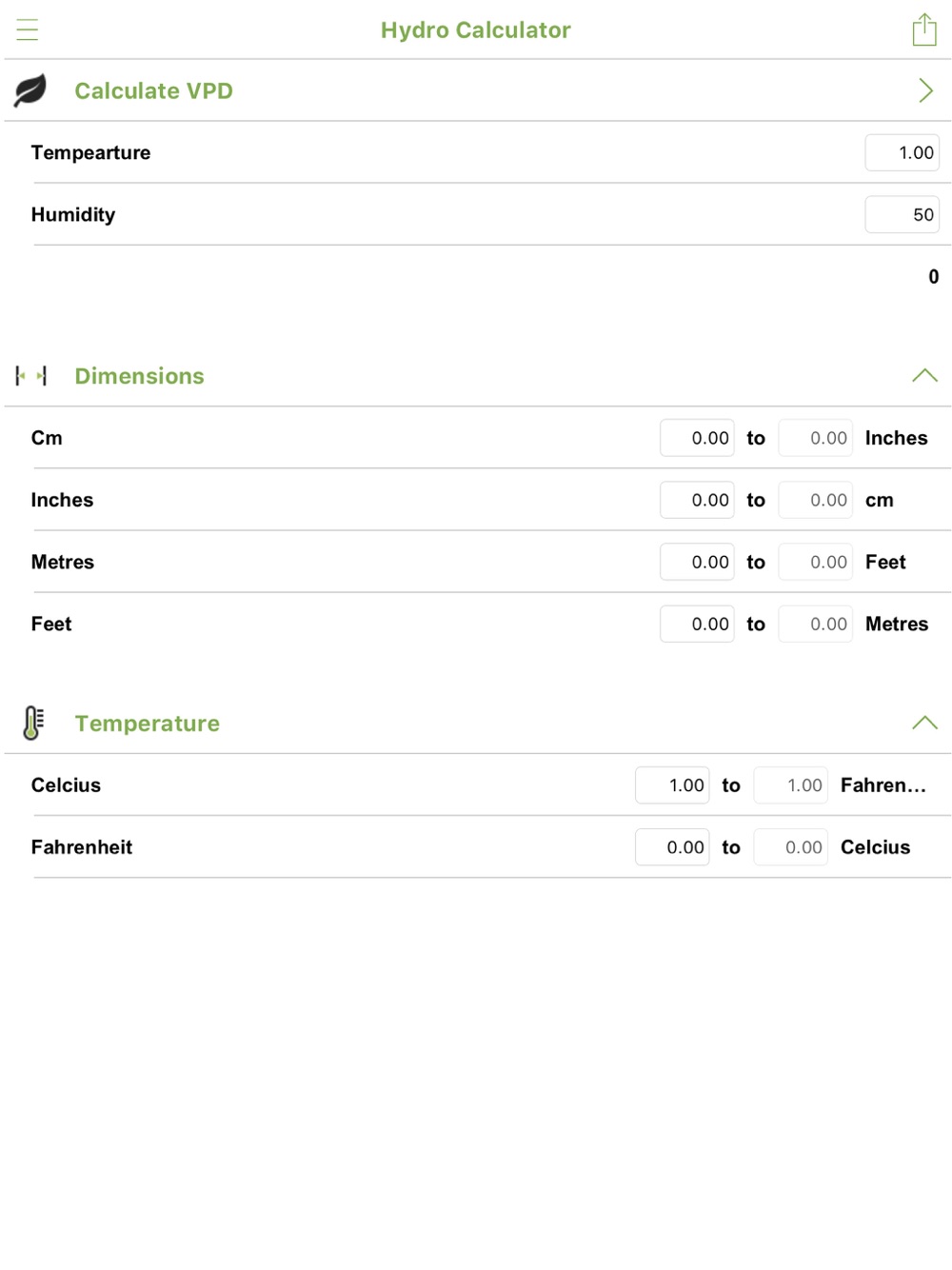Image resolution: width=952 pixels, height=1270 pixels.
Task: Focus the Fahrenheit input value field
Action: pyautogui.click(x=672, y=847)
